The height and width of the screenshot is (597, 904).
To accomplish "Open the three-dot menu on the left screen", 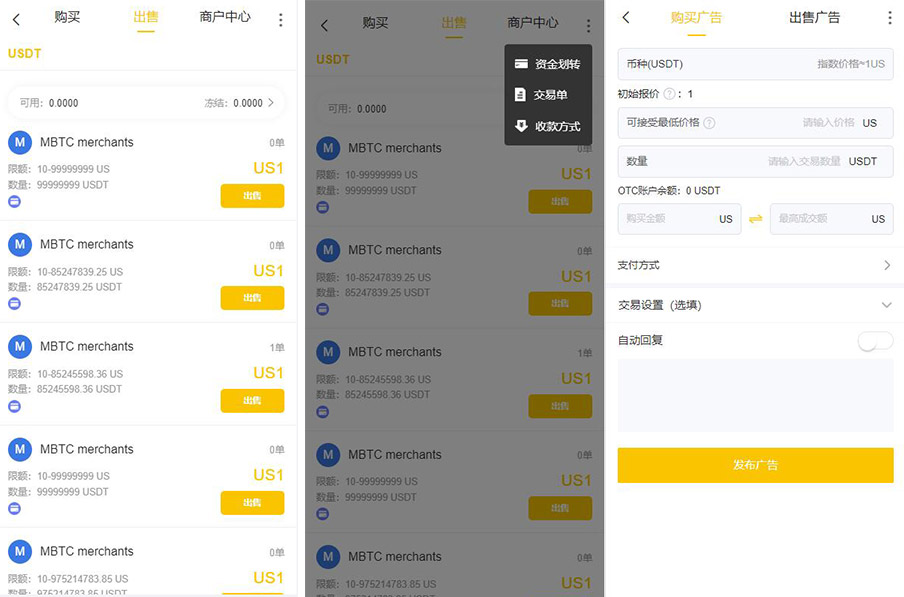I will tap(281, 20).
